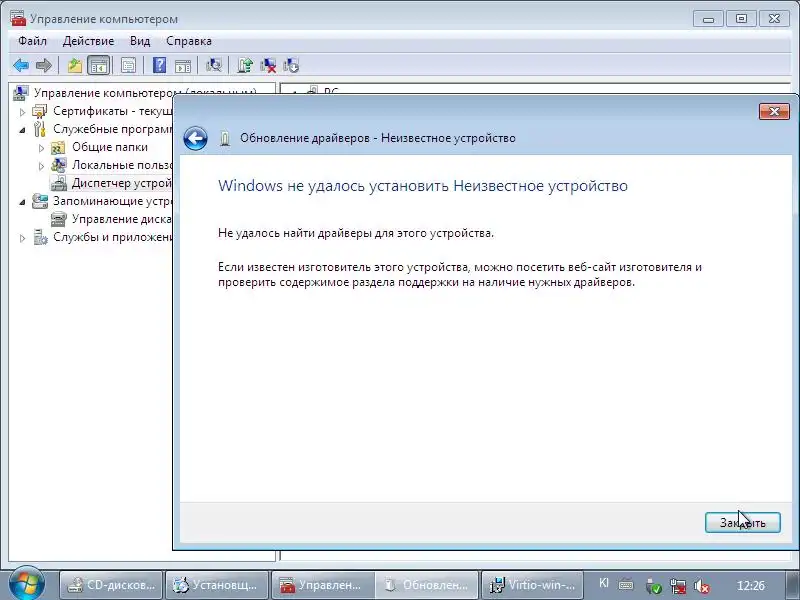Expand the Локальные пользователи node
800x600 pixels.
[41, 166]
